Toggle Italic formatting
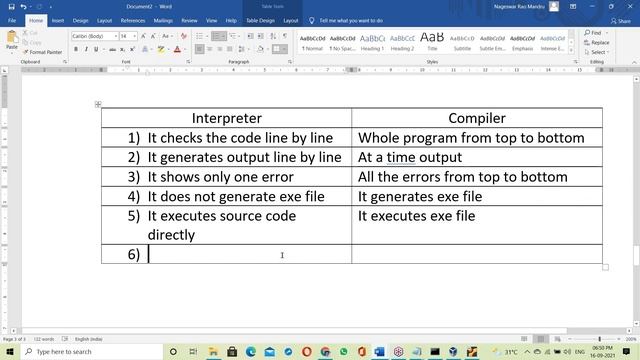Viewport: 640px width, 360px height. (86, 49)
